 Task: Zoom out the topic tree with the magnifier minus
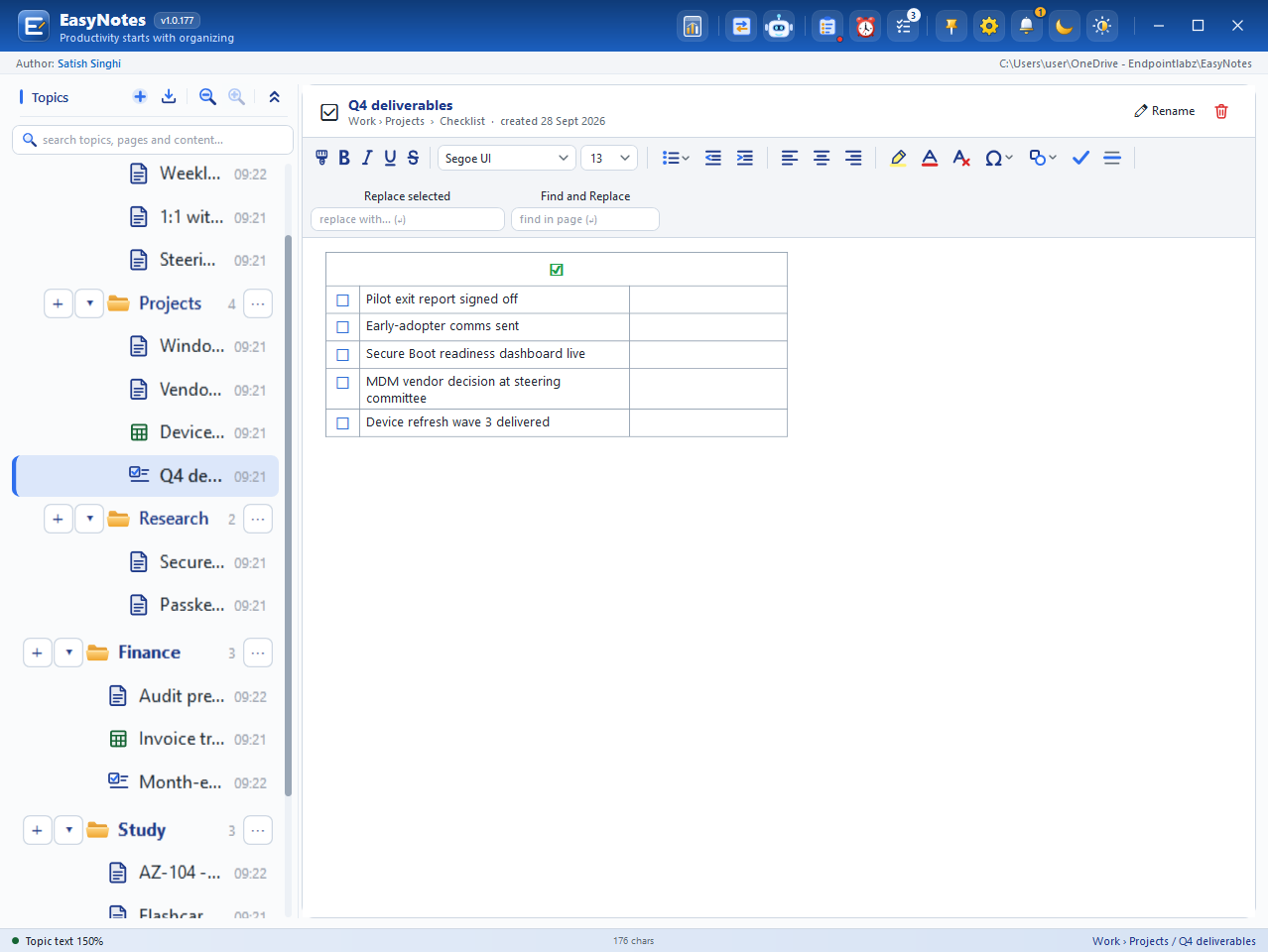207,96
